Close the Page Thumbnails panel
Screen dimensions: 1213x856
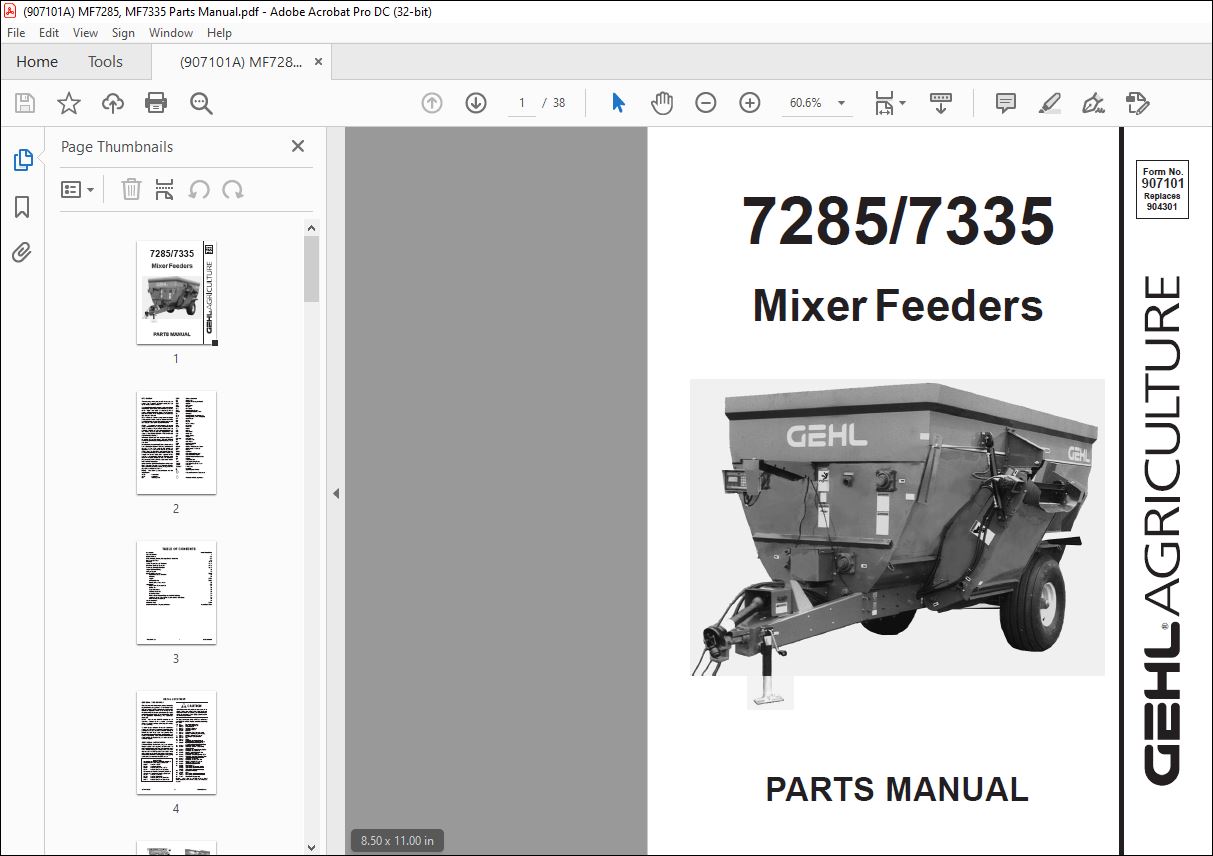click(x=297, y=146)
